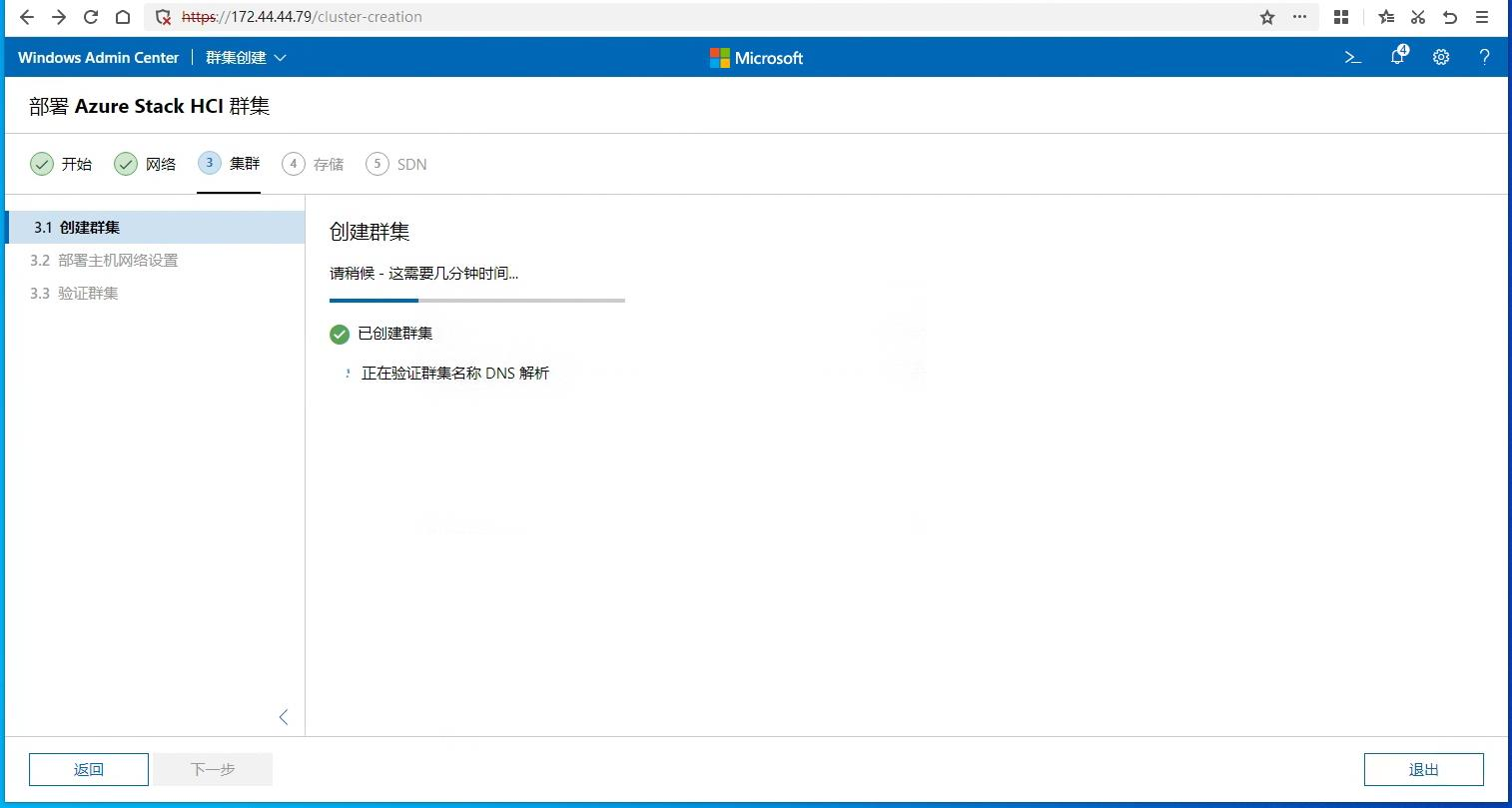The width and height of the screenshot is (1512, 808).
Task: Bookmark page with star icon
Action: 1267,17
